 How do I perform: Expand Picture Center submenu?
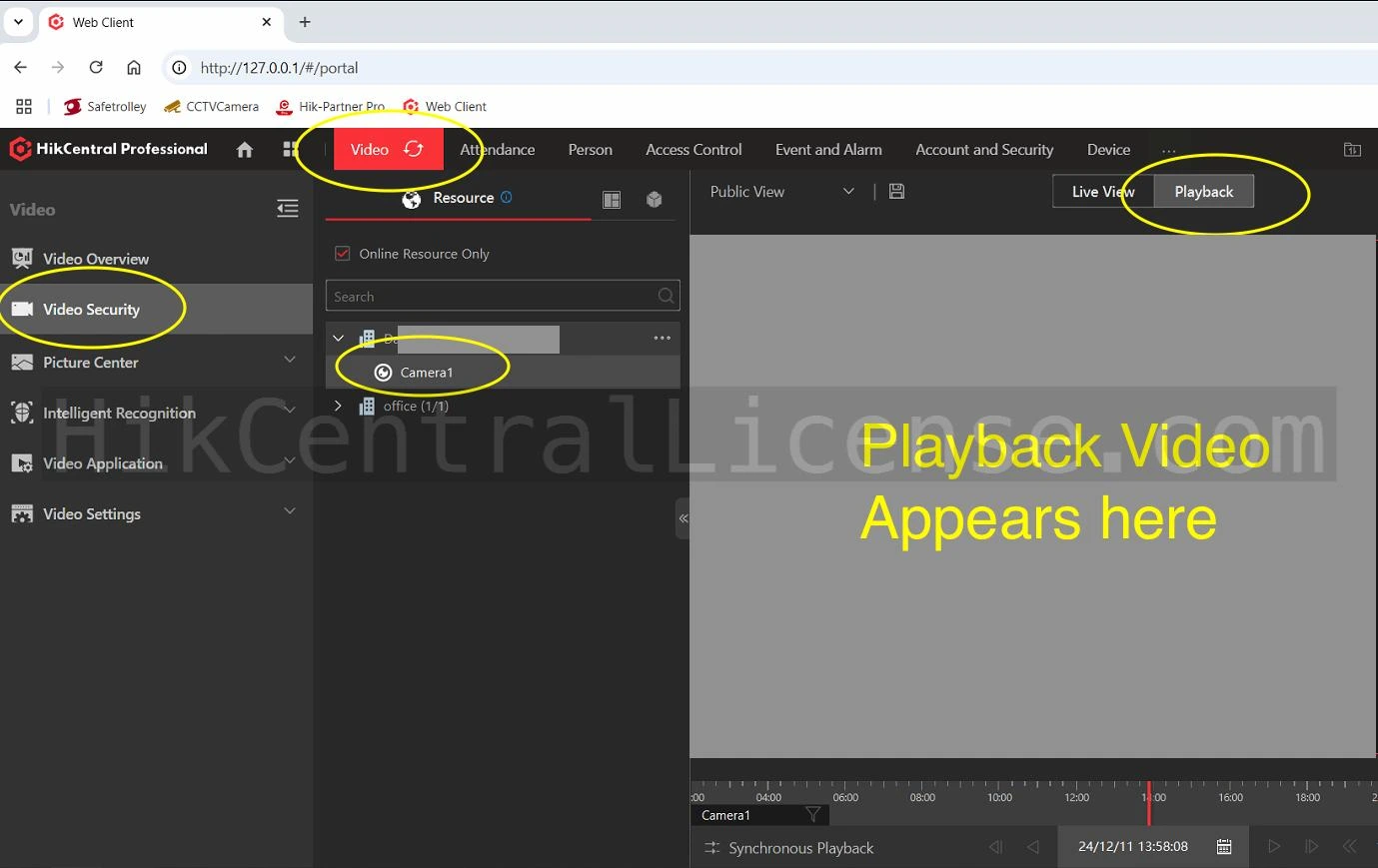[290, 360]
